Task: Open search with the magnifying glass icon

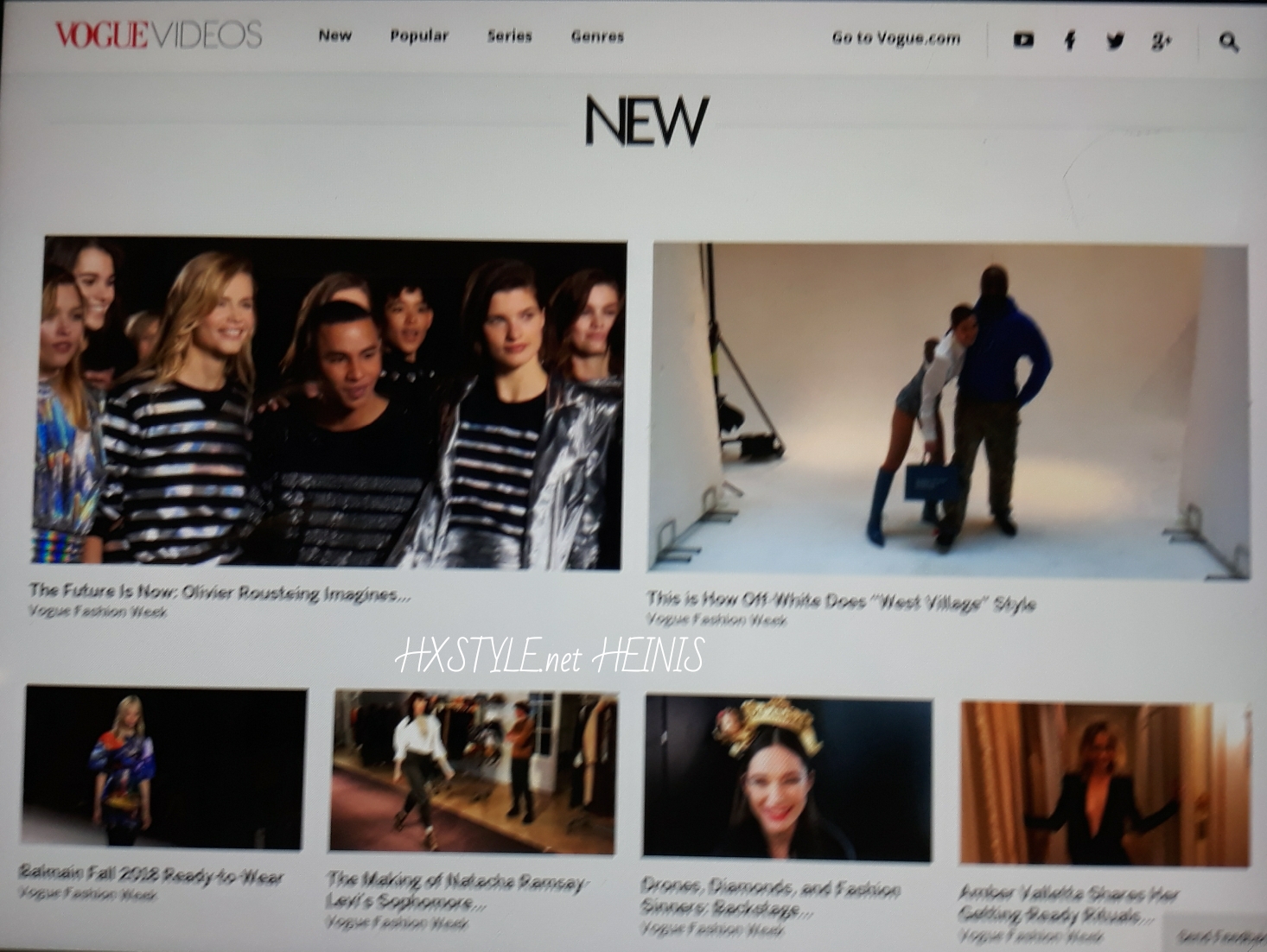Action: point(1228,41)
